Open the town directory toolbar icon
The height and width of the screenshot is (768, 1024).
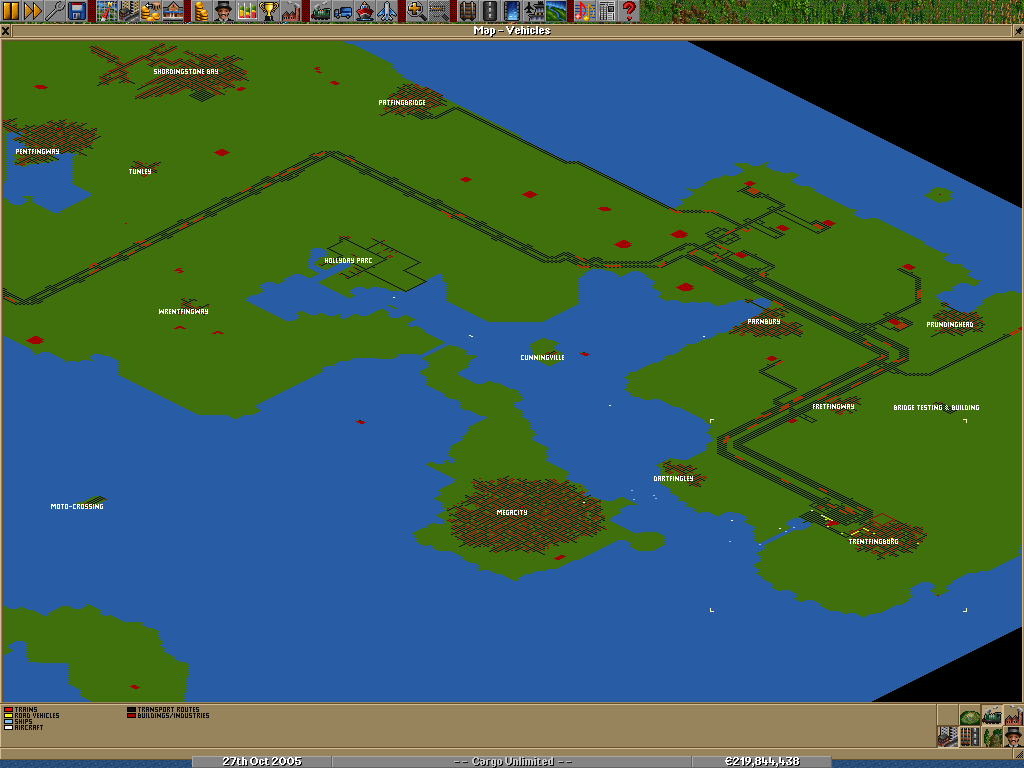click(x=129, y=11)
